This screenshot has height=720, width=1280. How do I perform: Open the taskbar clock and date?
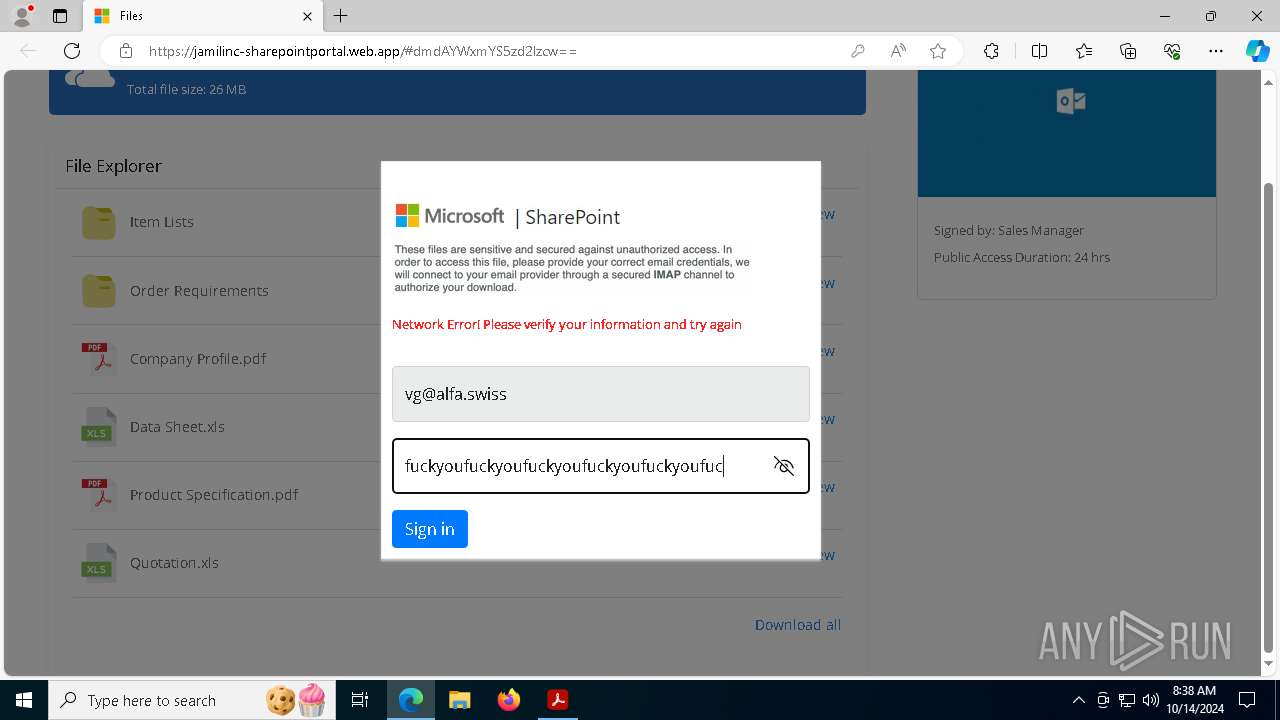(x=1195, y=700)
